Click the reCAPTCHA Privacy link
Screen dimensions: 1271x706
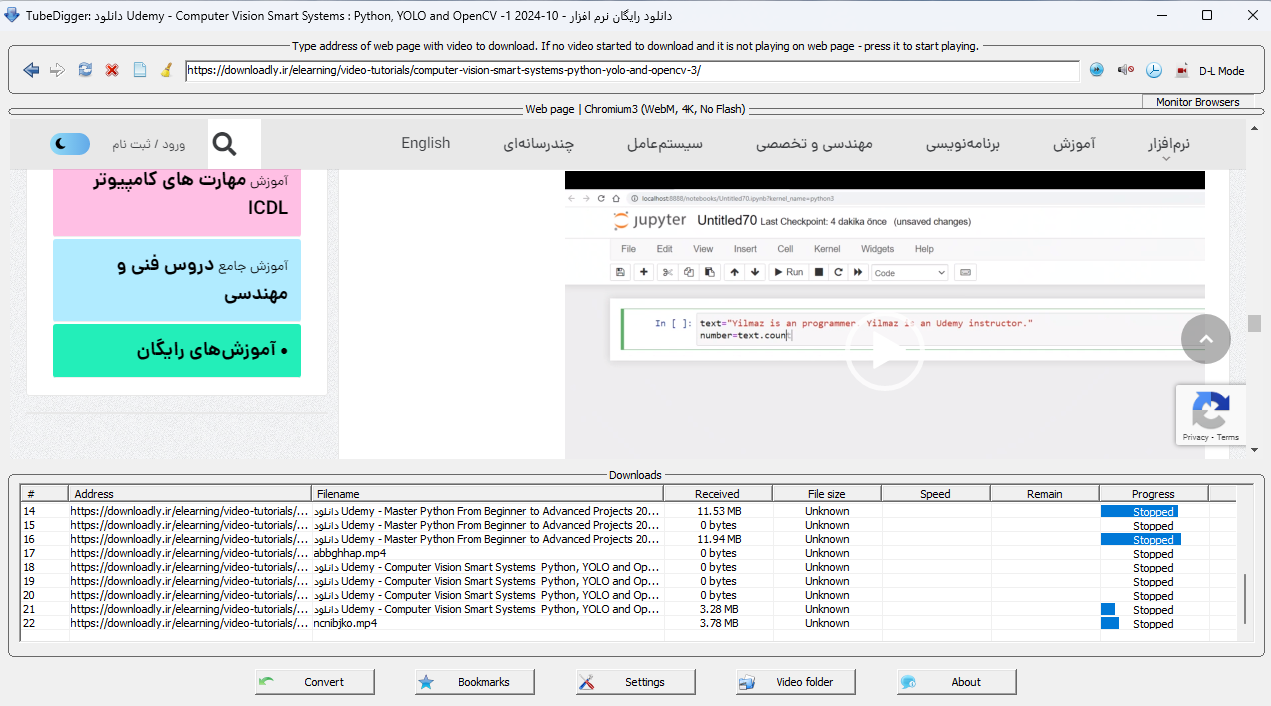1195,437
